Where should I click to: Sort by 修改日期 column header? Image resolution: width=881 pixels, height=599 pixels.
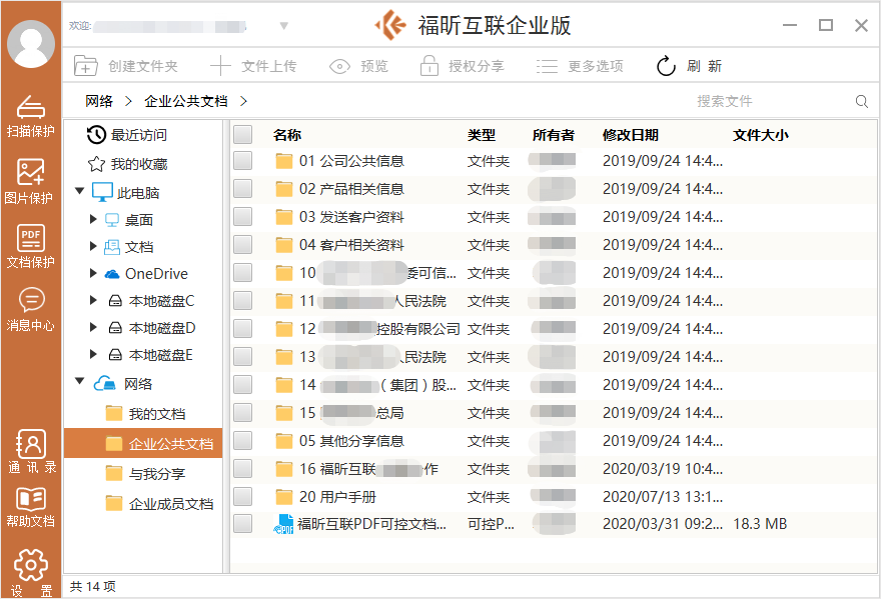(x=630, y=135)
